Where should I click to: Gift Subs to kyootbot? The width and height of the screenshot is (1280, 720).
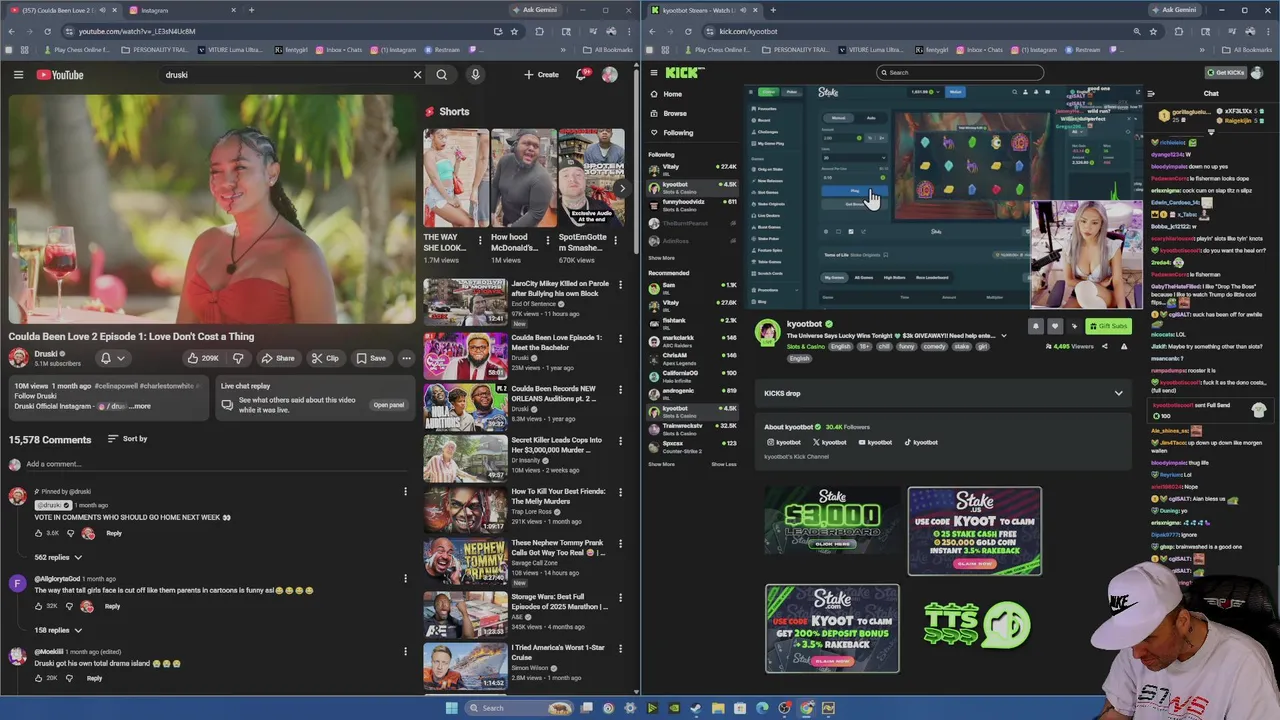point(1107,326)
